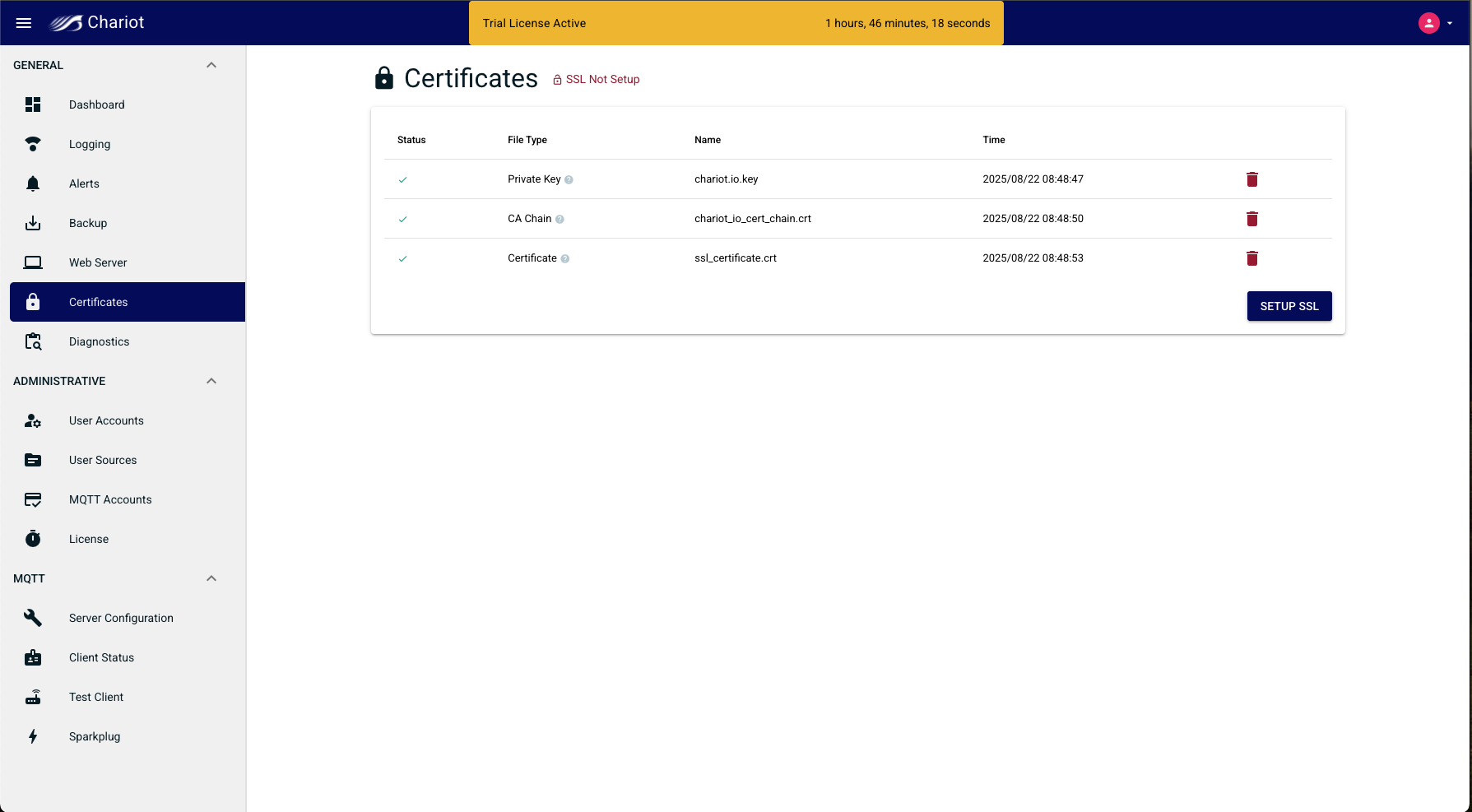This screenshot has width=1472, height=812.
Task: Open the Diagnostics page
Action: (99, 341)
